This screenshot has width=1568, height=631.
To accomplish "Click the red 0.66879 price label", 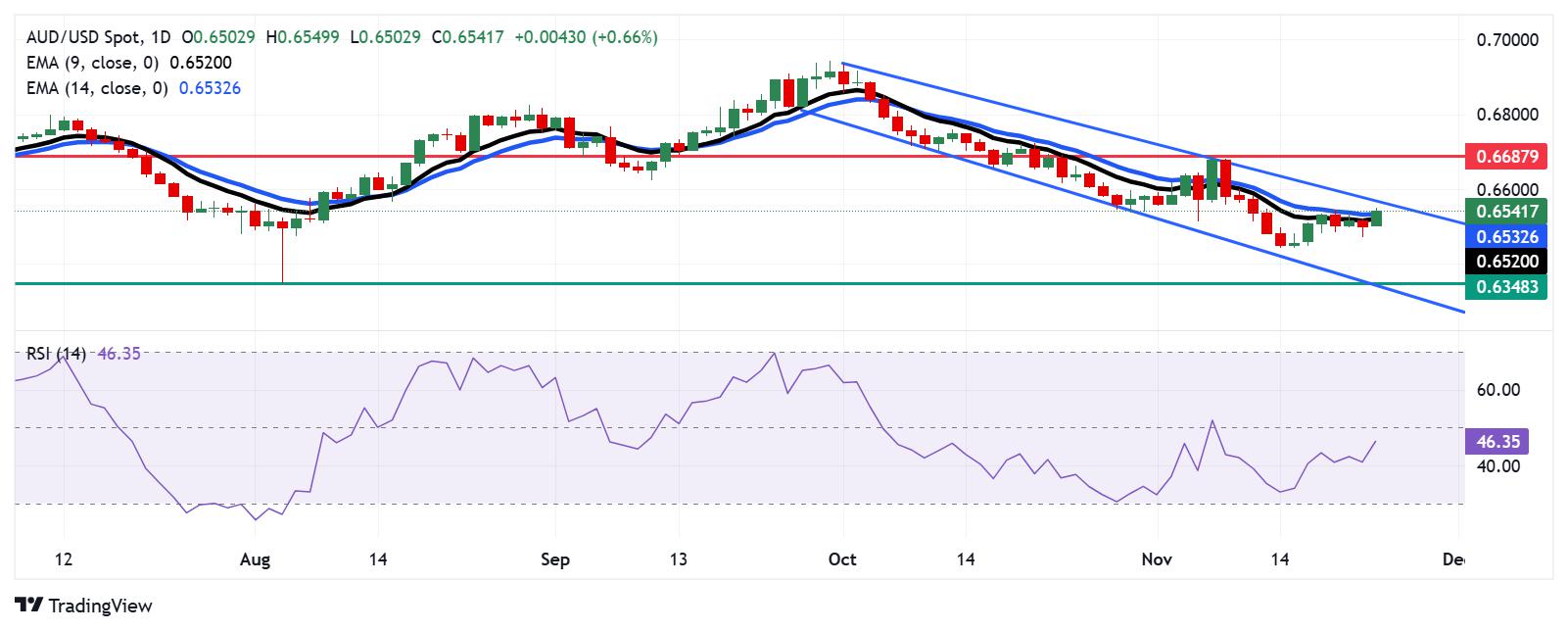I will (1506, 156).
